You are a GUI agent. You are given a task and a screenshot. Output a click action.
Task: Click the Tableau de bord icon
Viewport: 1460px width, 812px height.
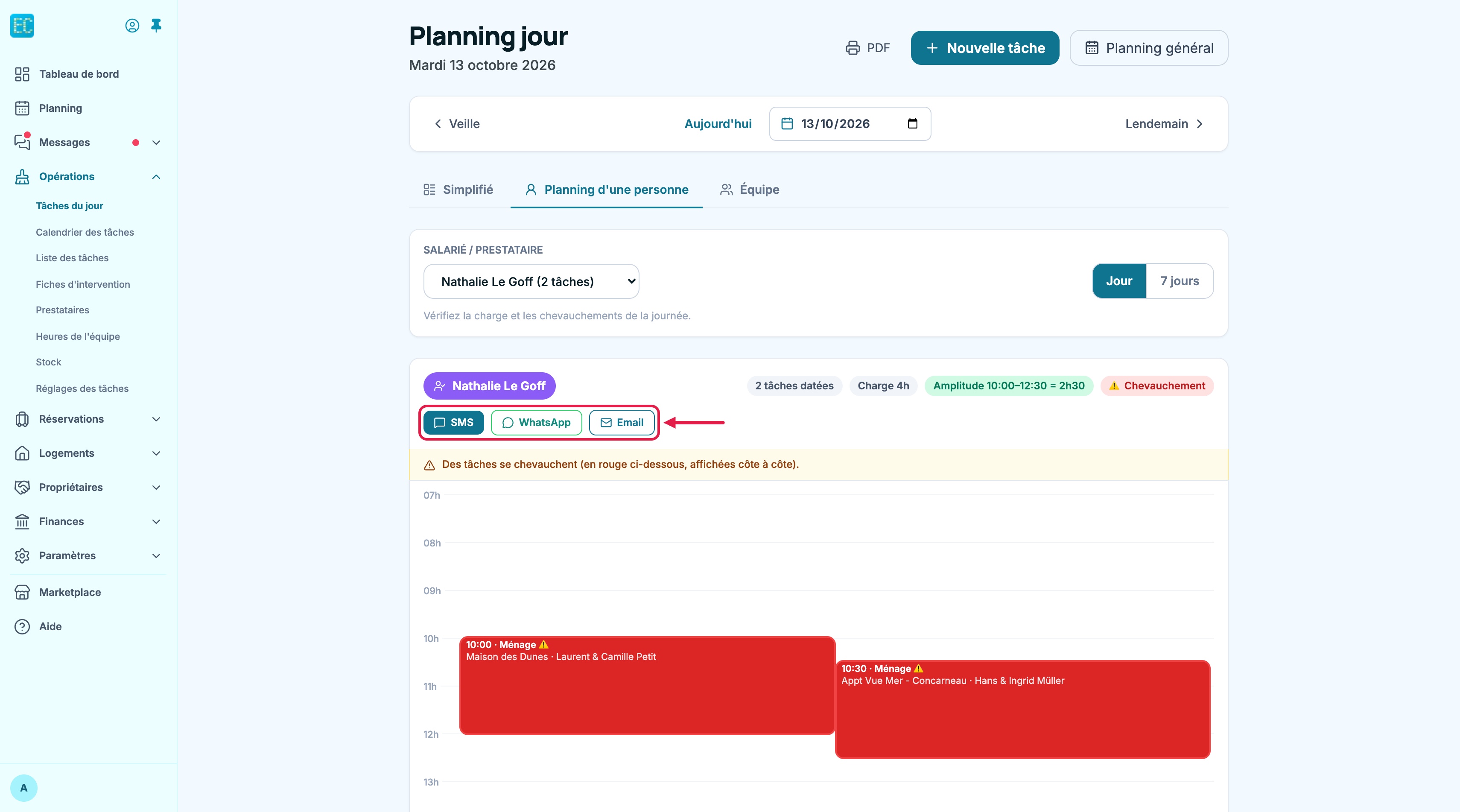tap(22, 74)
